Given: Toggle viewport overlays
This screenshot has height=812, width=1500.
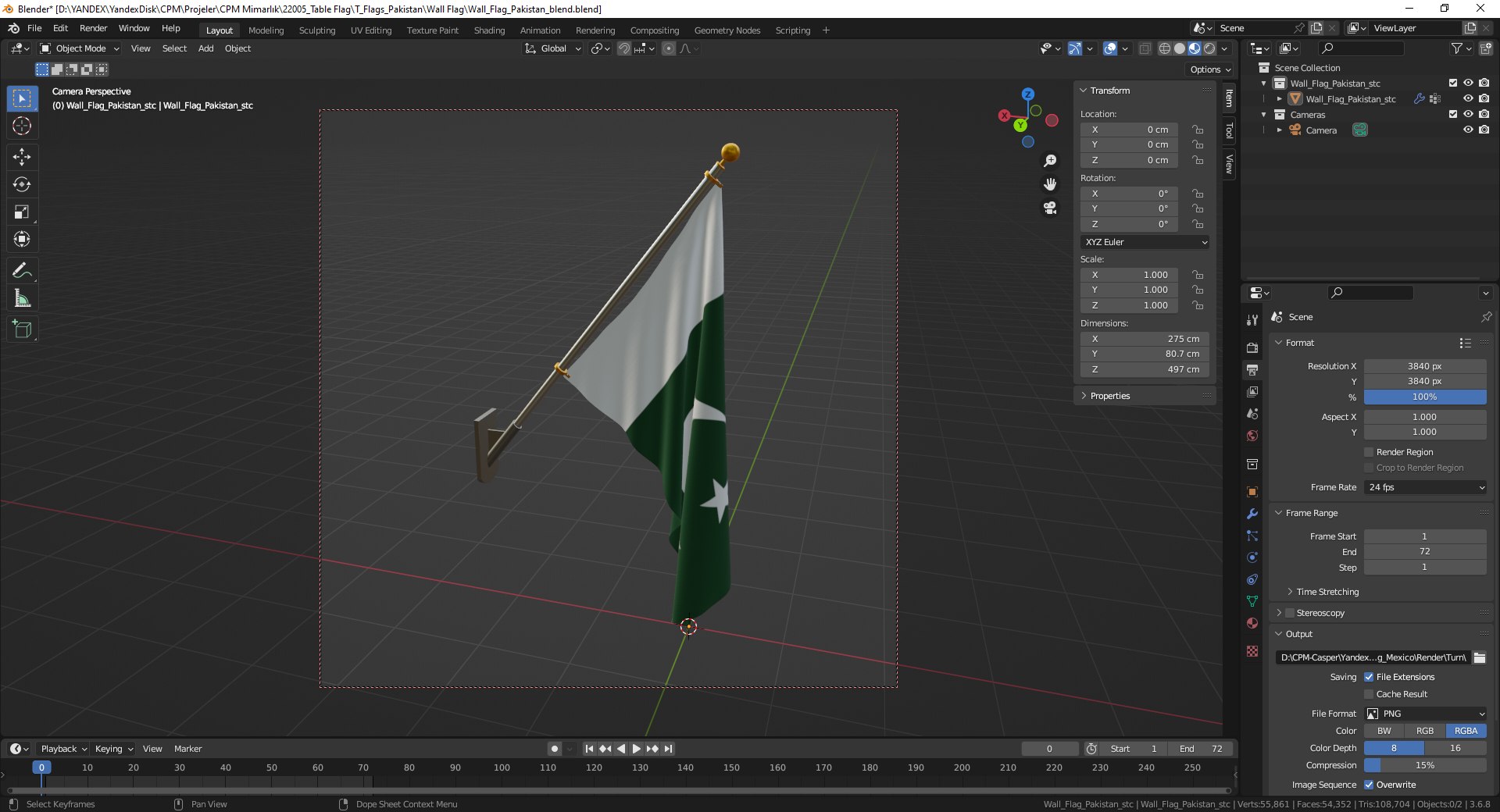Looking at the screenshot, I should pyautogui.click(x=1110, y=48).
